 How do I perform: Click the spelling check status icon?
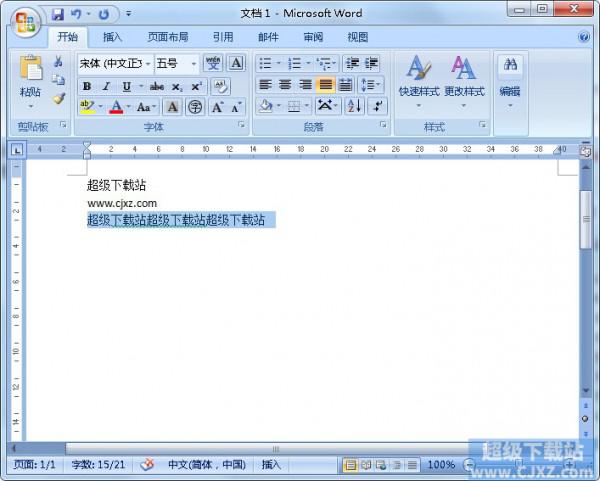click(x=147, y=465)
